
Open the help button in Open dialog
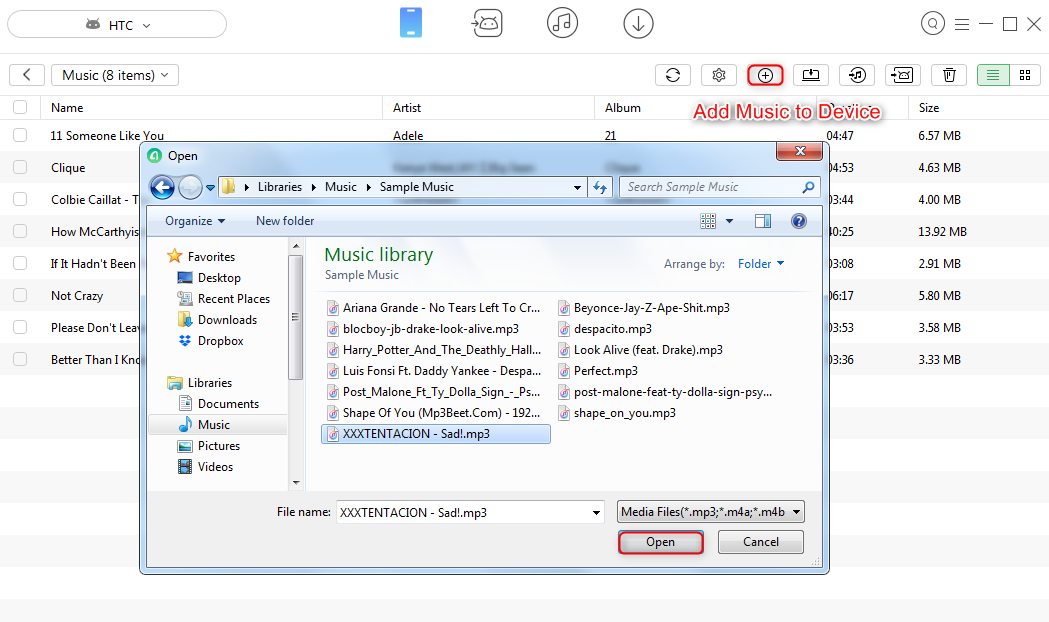(x=799, y=221)
